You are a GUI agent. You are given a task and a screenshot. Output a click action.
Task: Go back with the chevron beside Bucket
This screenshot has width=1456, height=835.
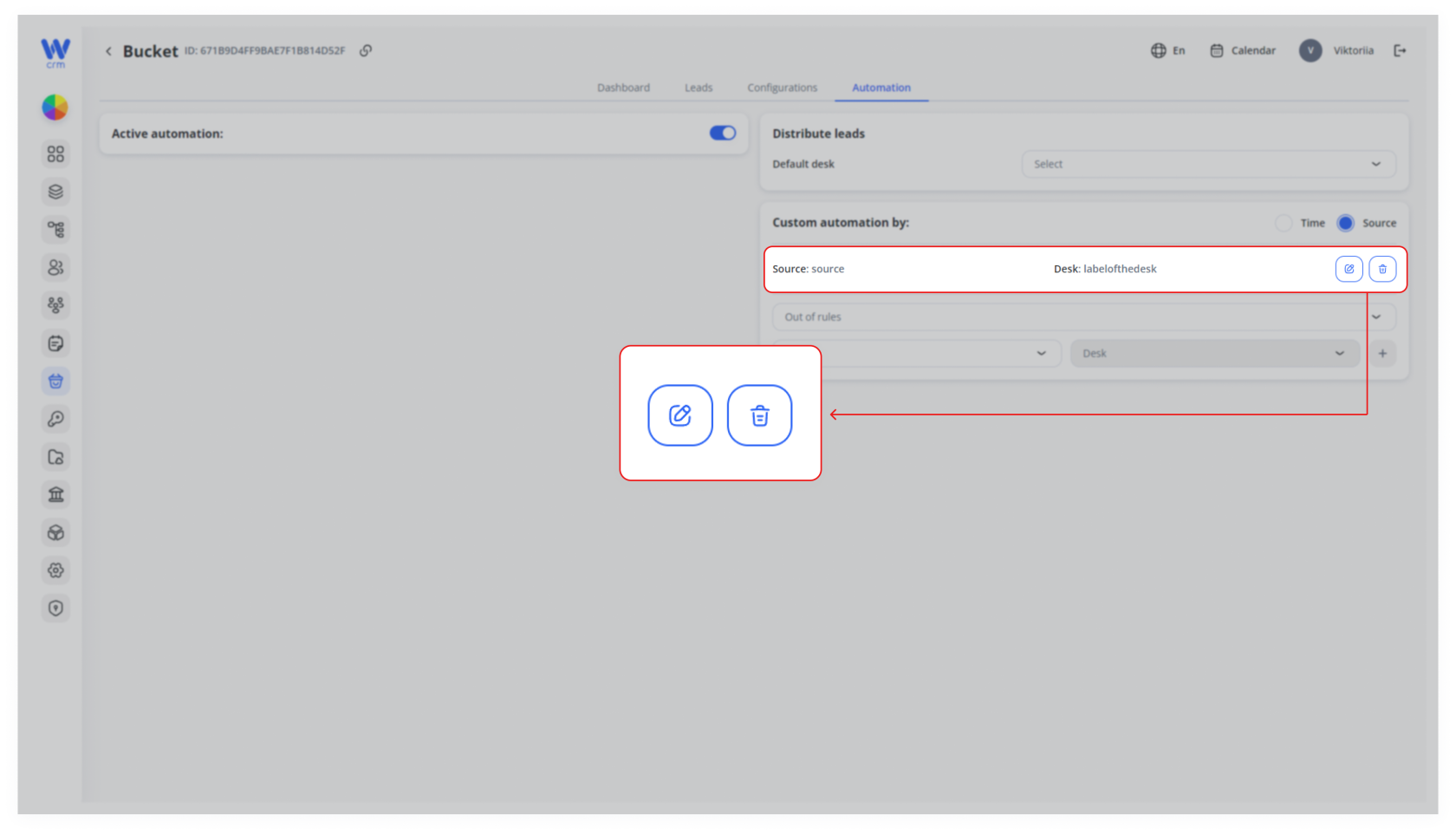[108, 51]
